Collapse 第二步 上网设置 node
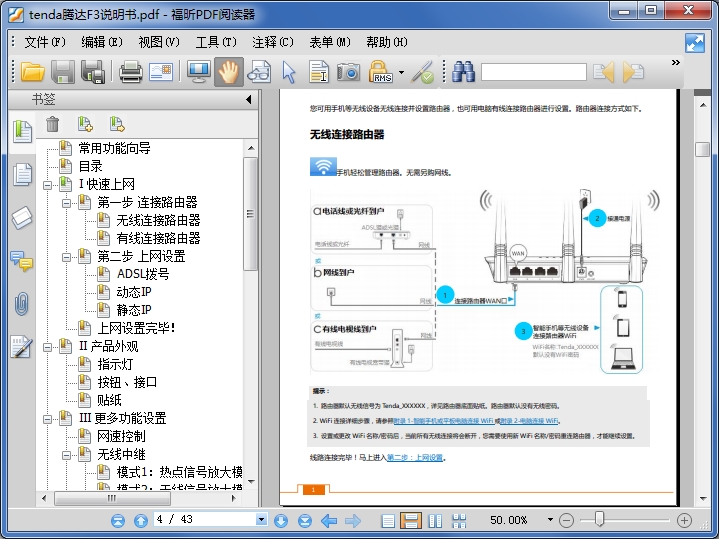Image resolution: width=719 pixels, height=539 pixels. (x=66, y=257)
